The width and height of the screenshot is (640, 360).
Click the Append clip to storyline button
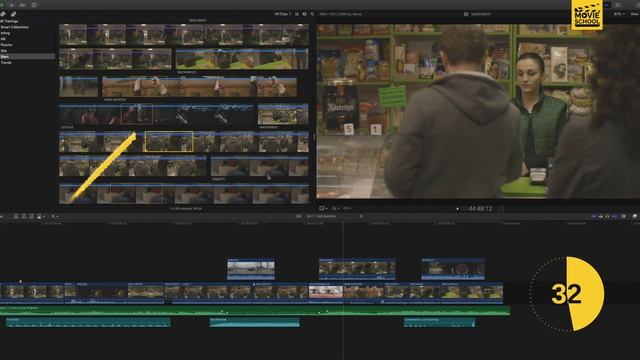31,216
